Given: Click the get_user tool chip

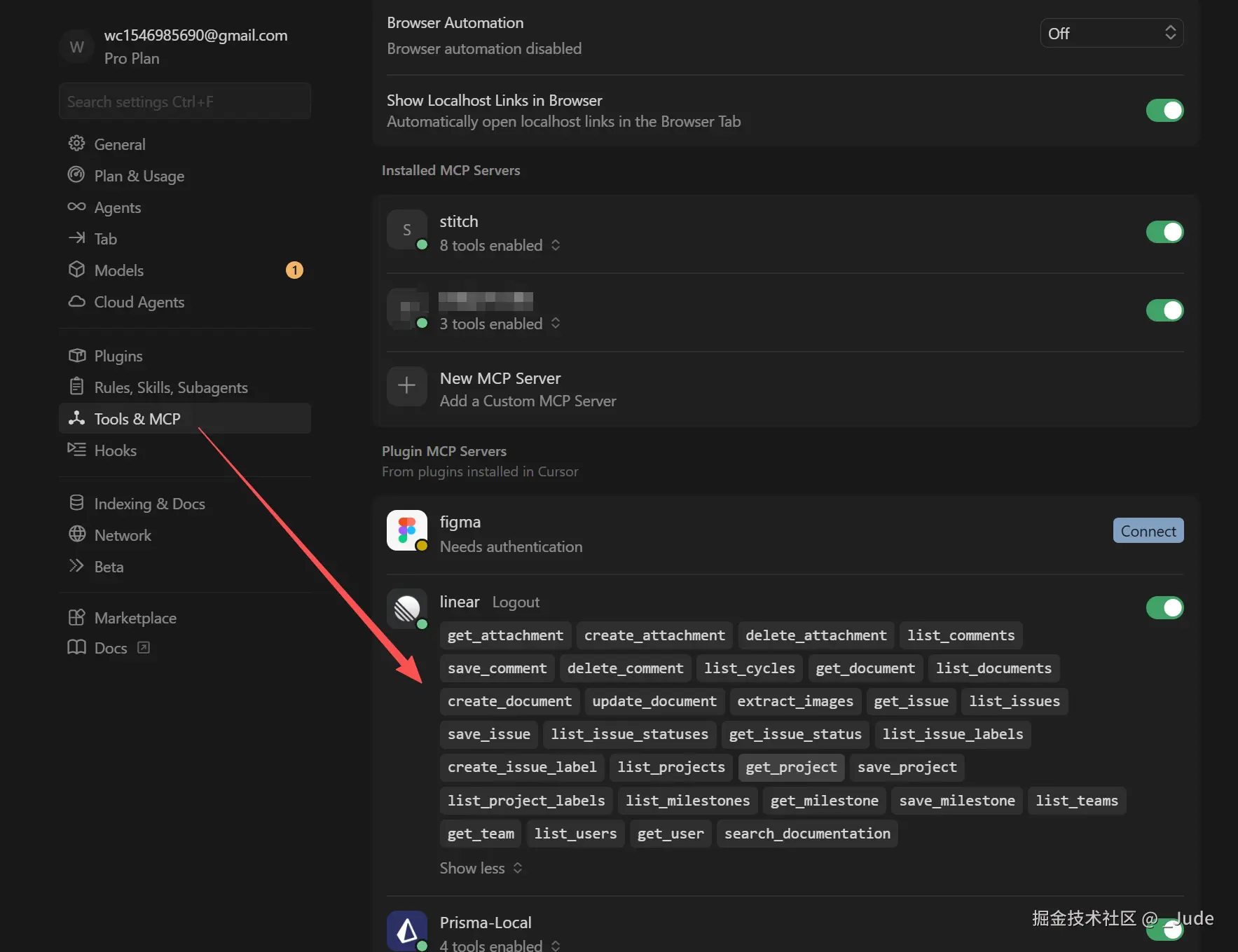Looking at the screenshot, I should coord(670,834).
